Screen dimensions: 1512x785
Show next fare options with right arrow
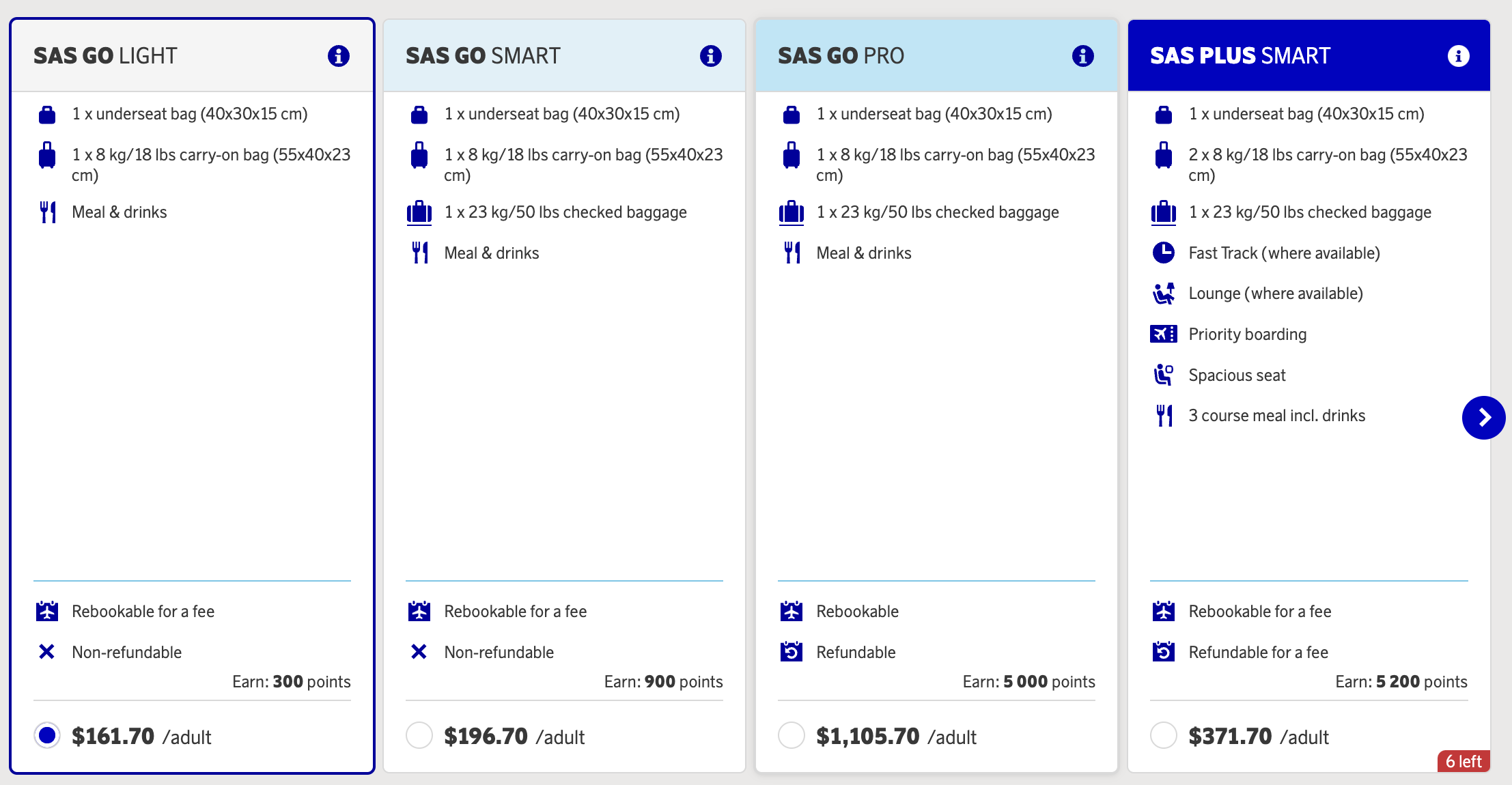click(x=1483, y=418)
